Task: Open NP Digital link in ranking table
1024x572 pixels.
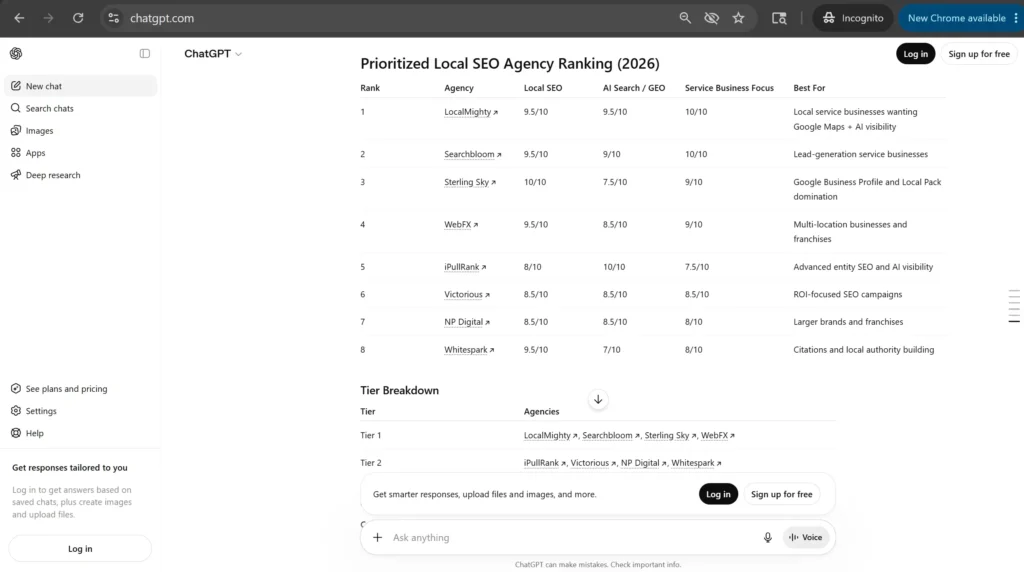Action: (467, 322)
